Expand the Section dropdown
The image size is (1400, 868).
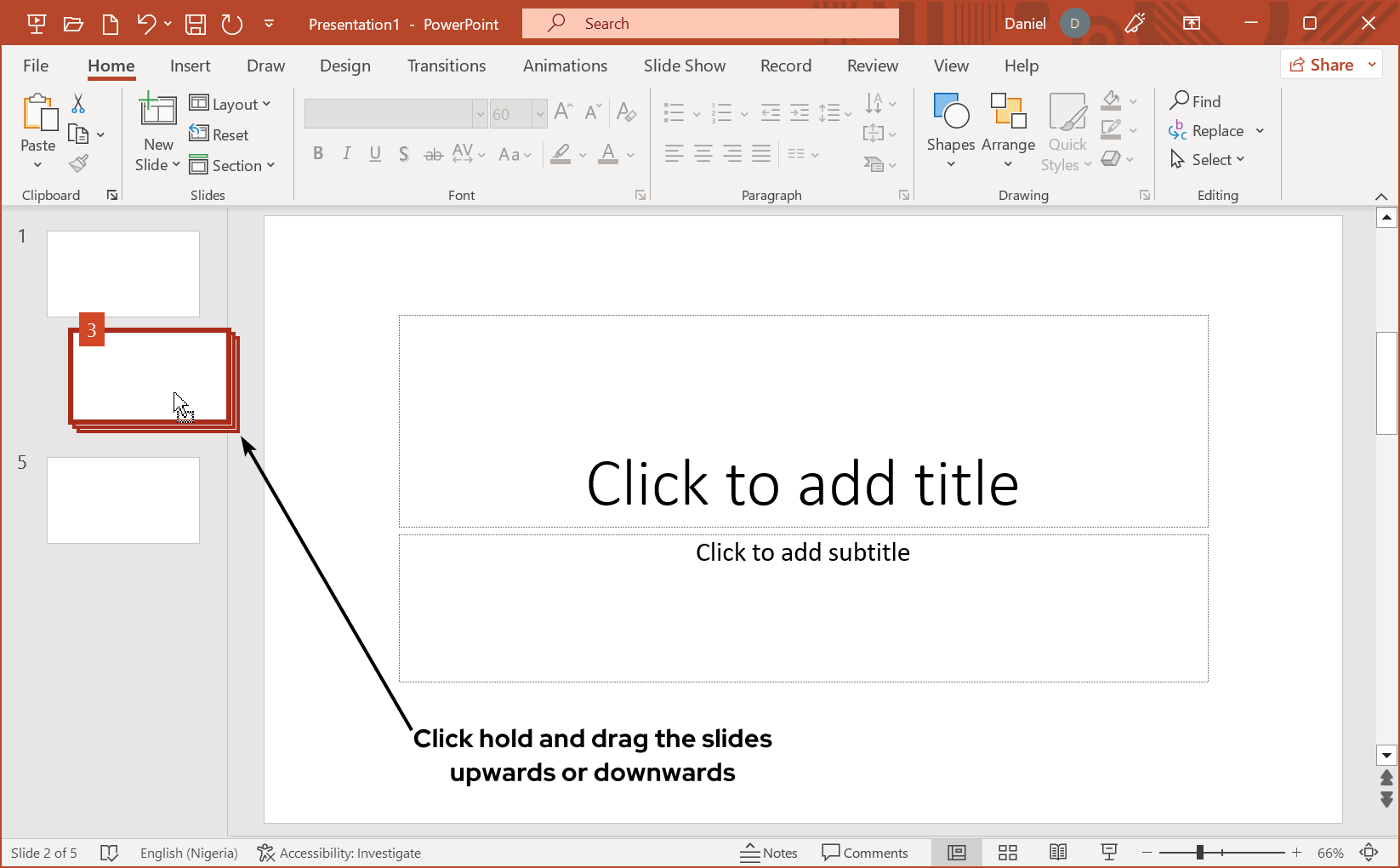234,165
